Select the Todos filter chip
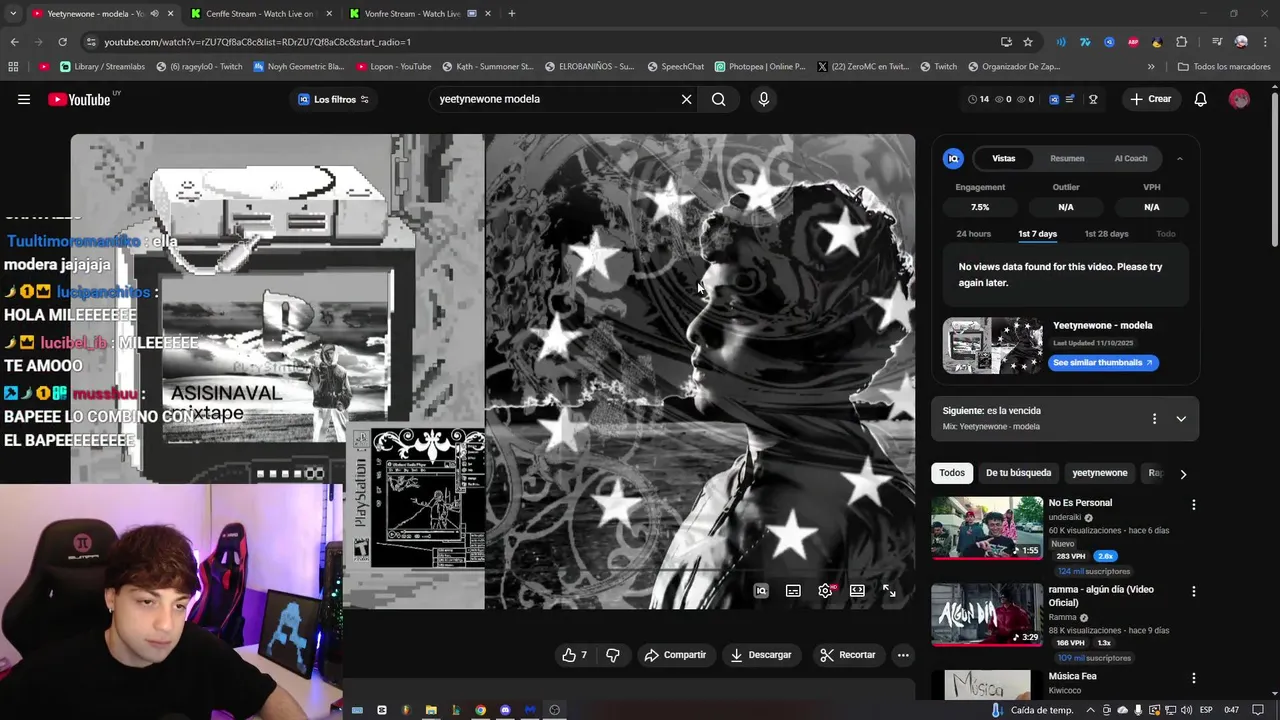The height and width of the screenshot is (720, 1280). [952, 473]
